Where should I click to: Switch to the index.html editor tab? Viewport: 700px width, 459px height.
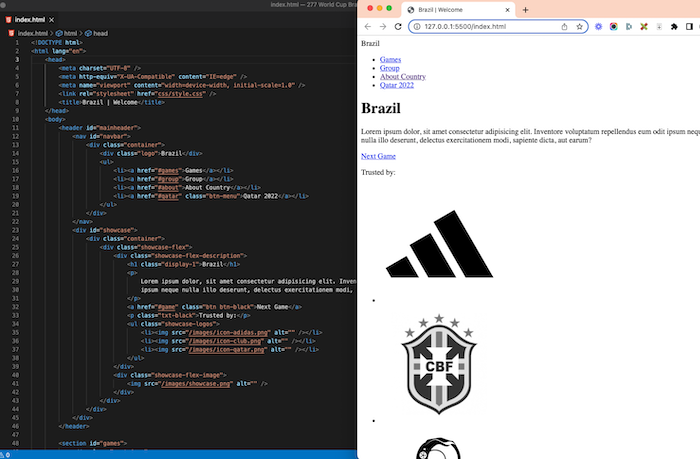pos(29,20)
